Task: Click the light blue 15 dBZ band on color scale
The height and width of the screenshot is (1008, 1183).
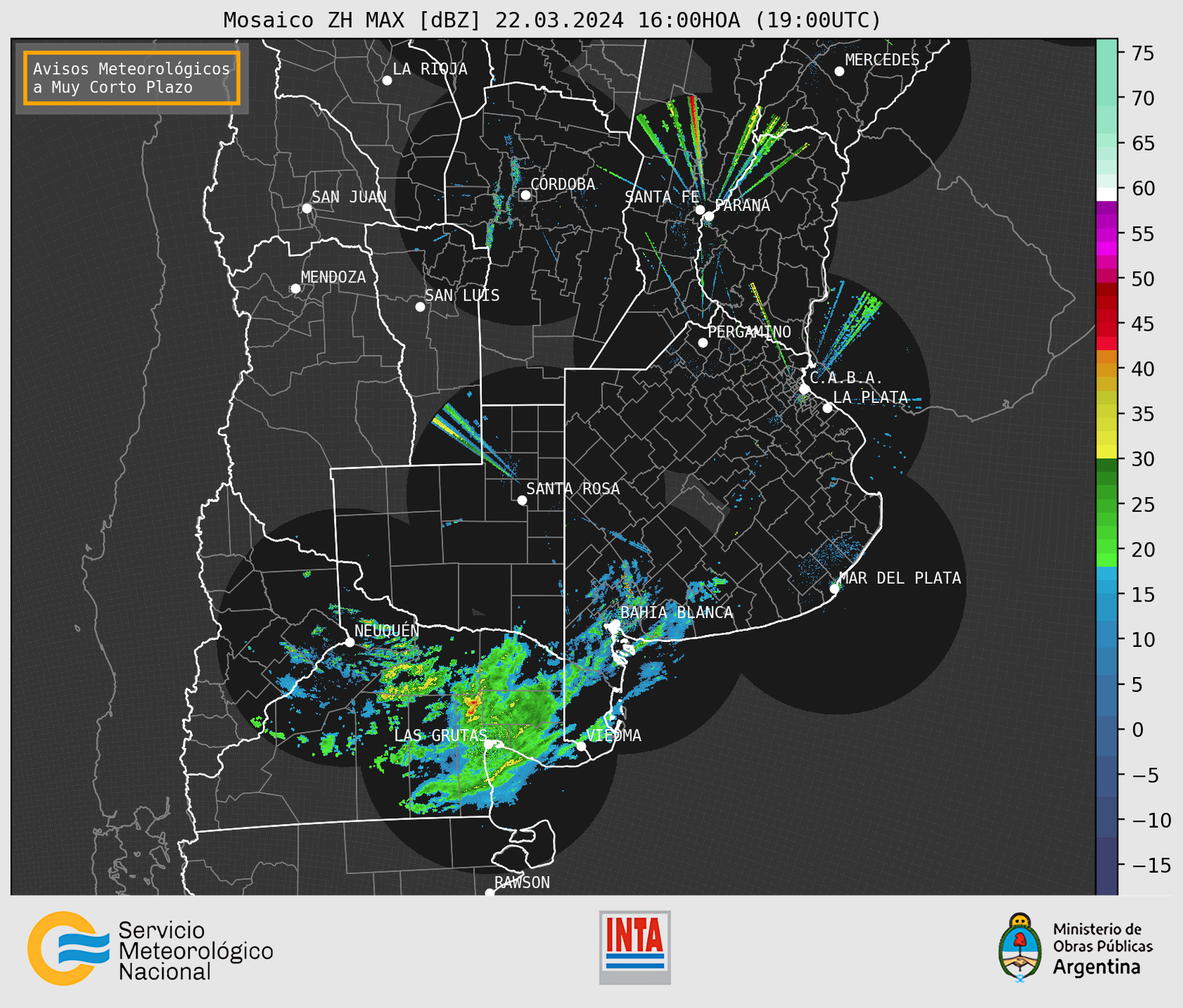Action: pyautogui.click(x=1107, y=593)
